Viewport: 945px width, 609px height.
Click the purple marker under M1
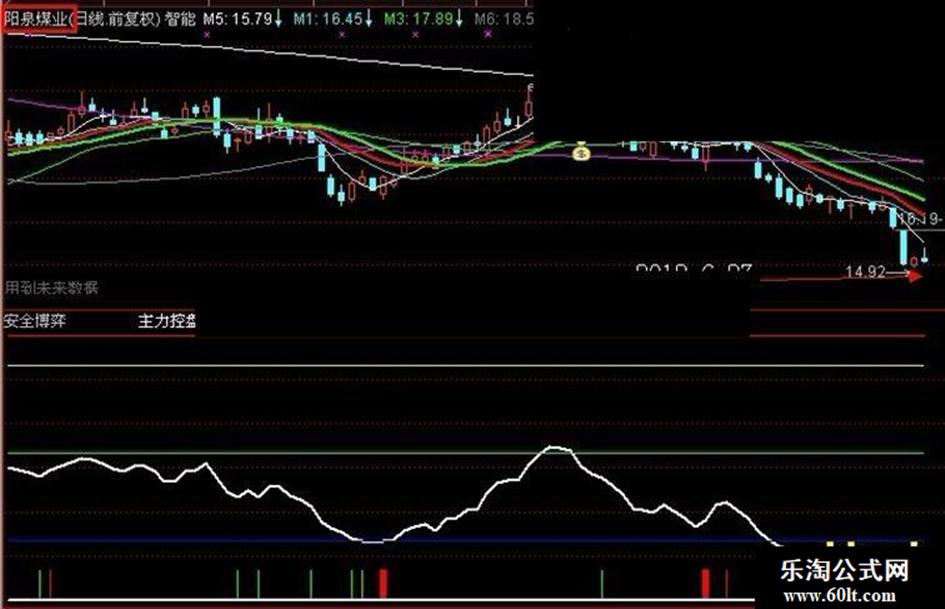pyautogui.click(x=342, y=35)
